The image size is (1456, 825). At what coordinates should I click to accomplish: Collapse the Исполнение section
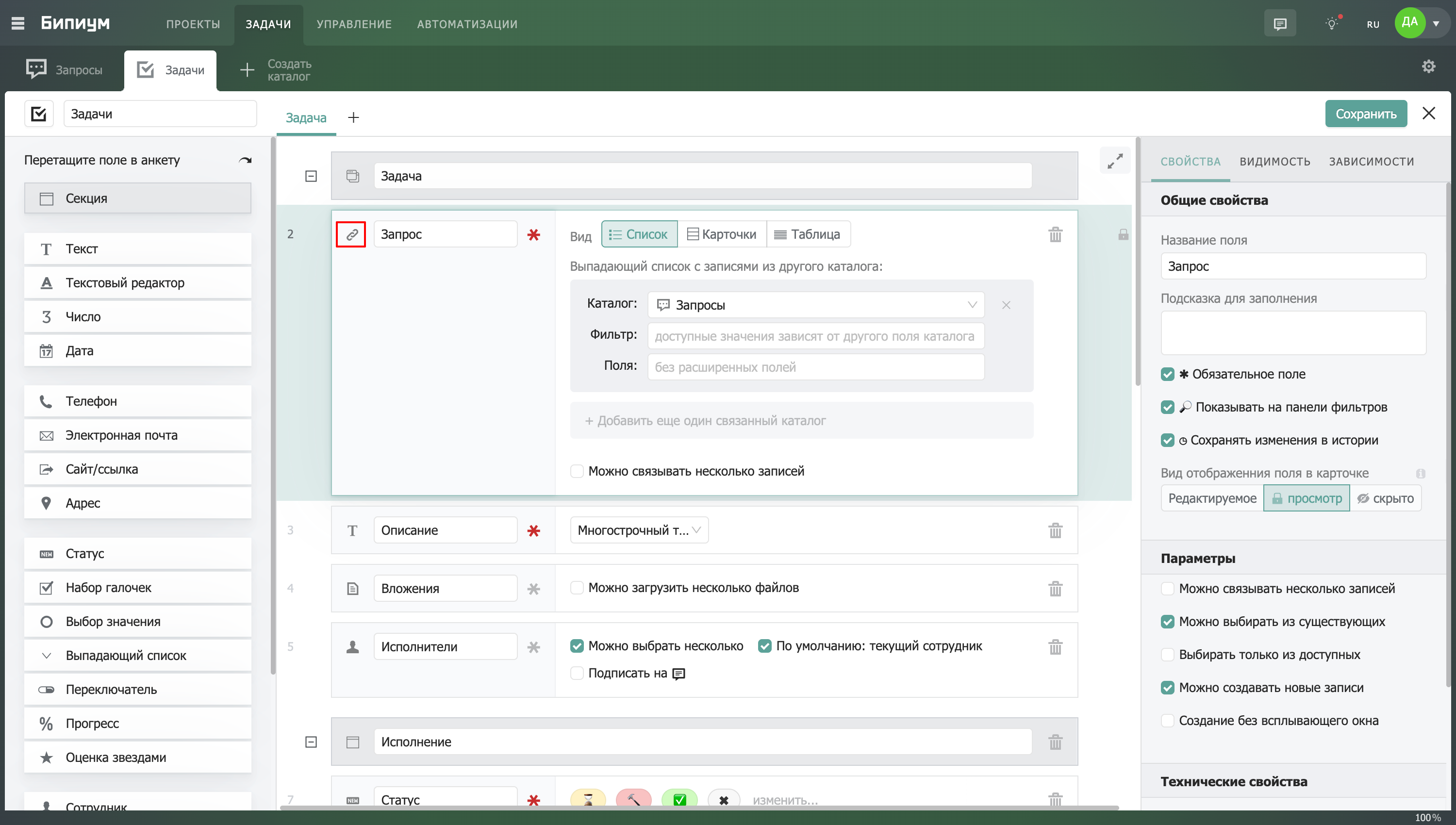(311, 742)
